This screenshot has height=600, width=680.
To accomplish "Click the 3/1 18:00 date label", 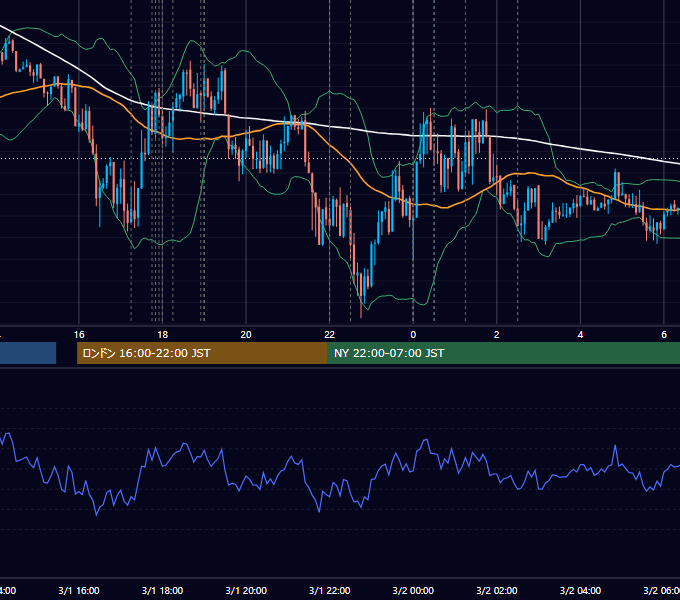I will (163, 591).
